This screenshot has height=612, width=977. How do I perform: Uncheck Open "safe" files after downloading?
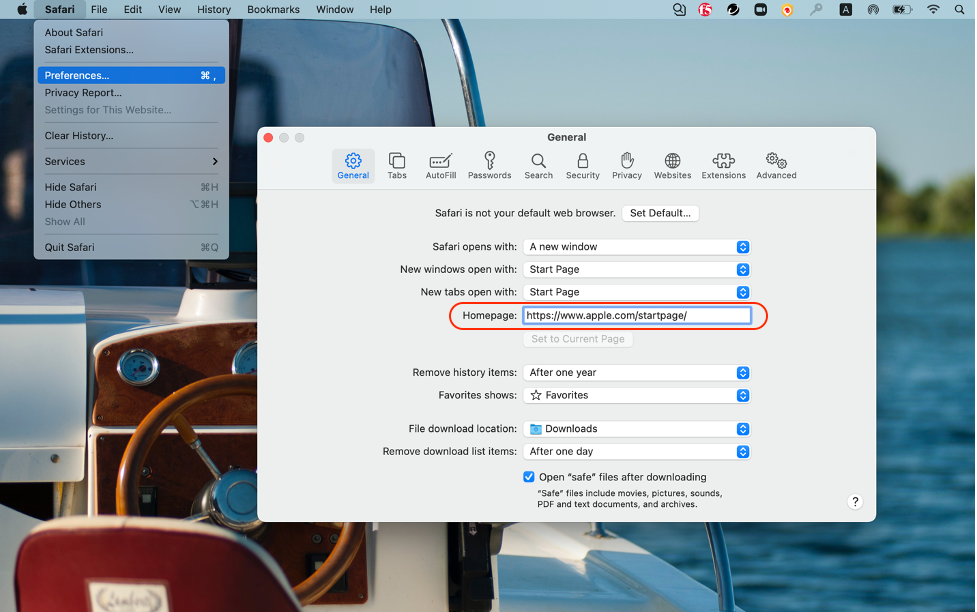[529, 477]
